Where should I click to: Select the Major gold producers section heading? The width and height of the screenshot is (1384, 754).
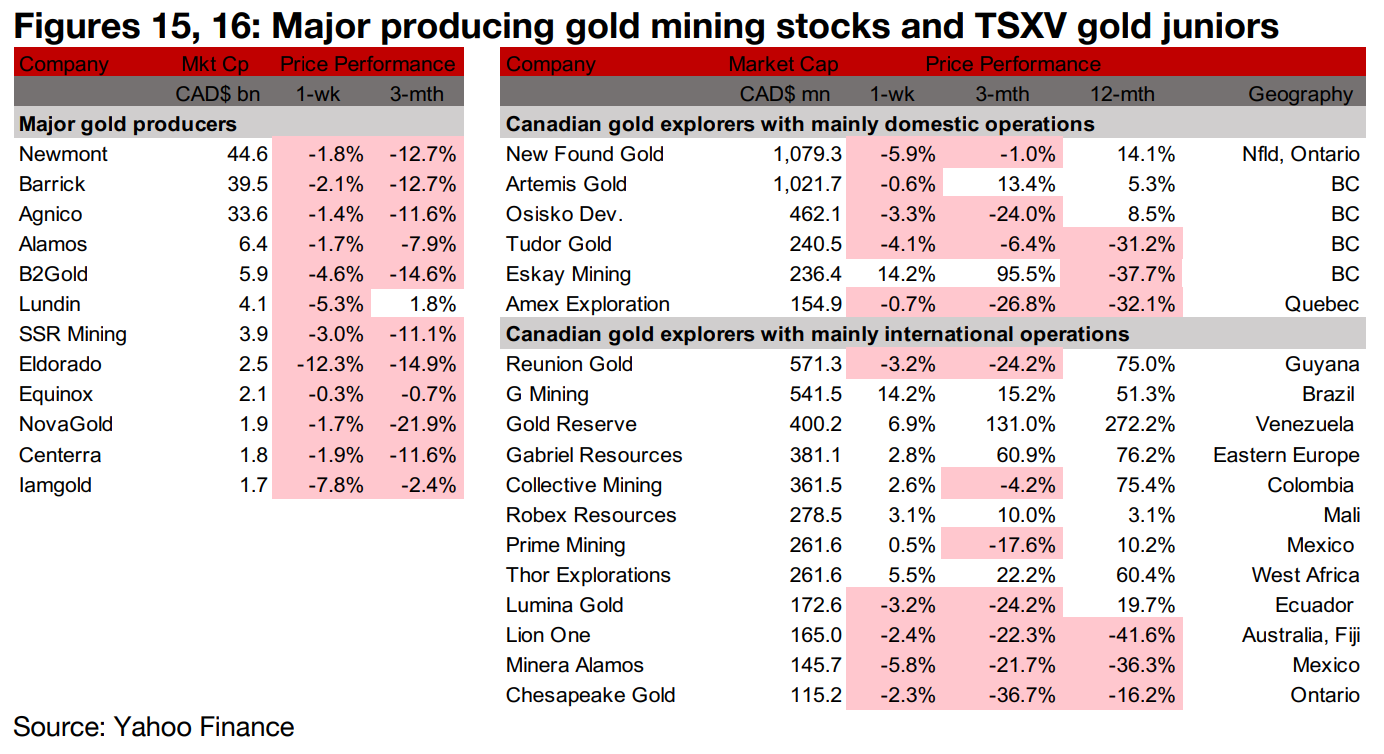127,125
